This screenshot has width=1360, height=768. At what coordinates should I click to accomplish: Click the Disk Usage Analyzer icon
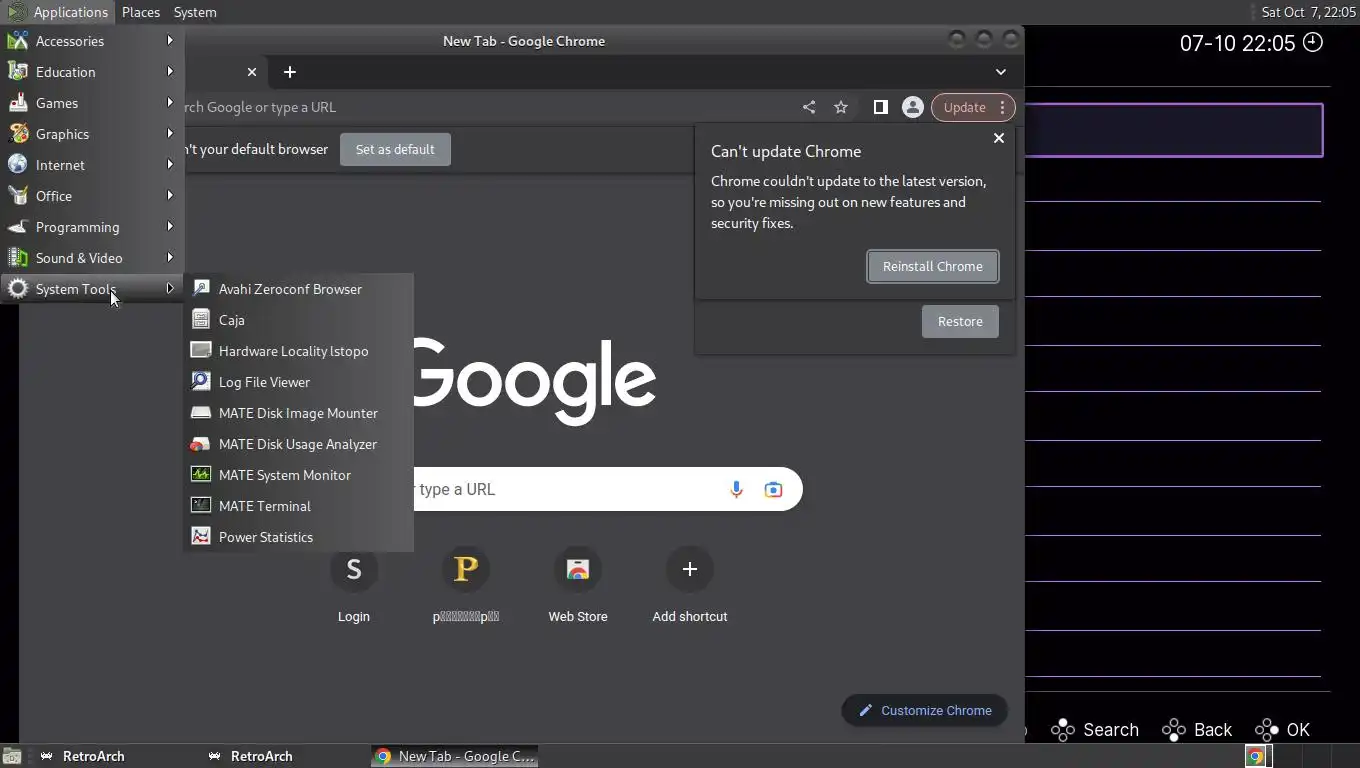pyautogui.click(x=201, y=444)
